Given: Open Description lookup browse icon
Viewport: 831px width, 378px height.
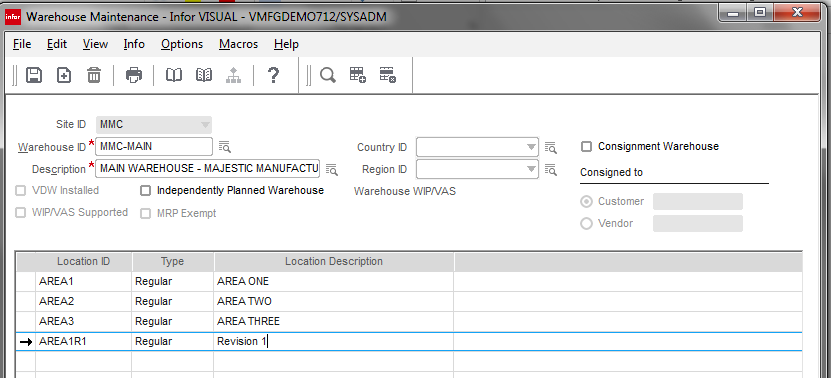Looking at the screenshot, I should point(332,170).
